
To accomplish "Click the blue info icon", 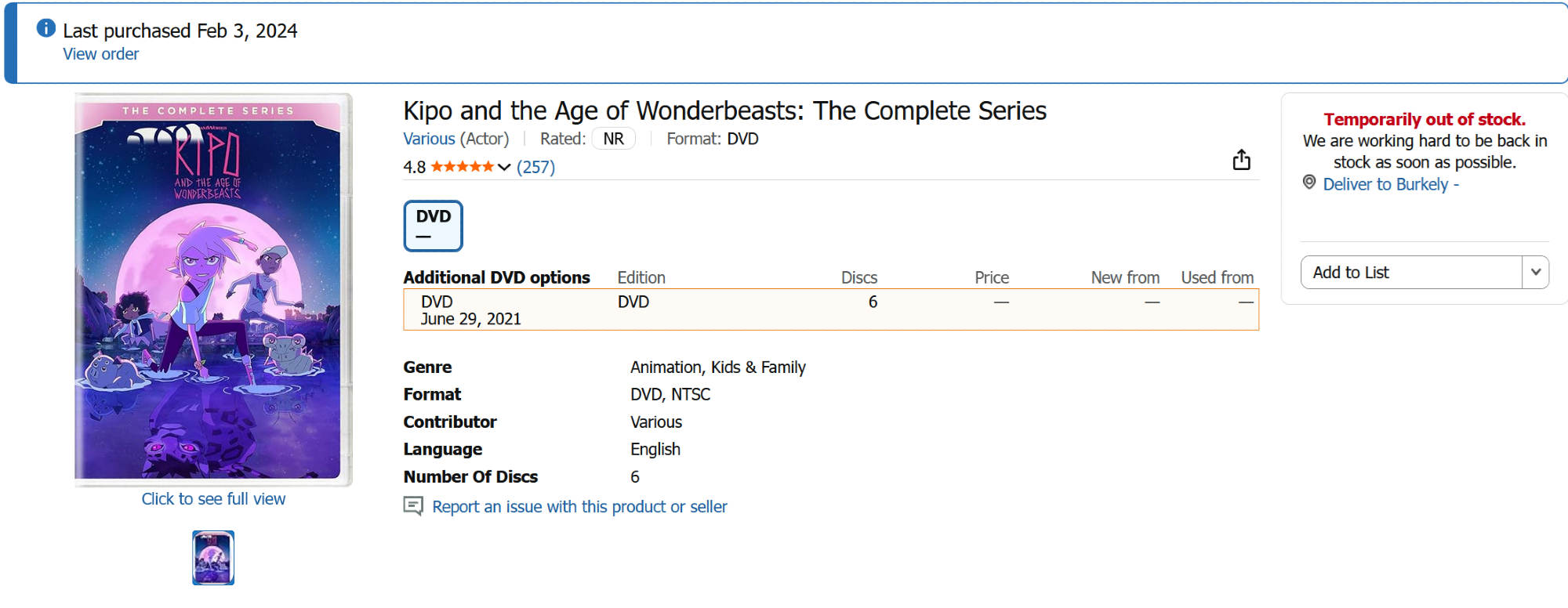I will point(46,29).
